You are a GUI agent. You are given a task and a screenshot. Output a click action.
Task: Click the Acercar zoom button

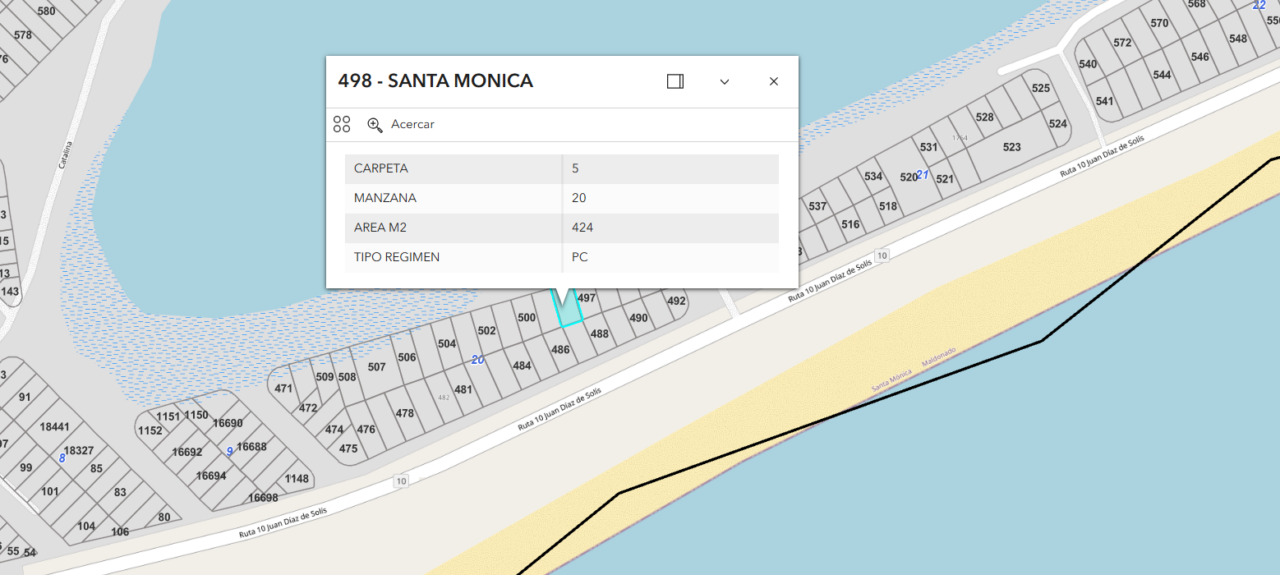401,124
